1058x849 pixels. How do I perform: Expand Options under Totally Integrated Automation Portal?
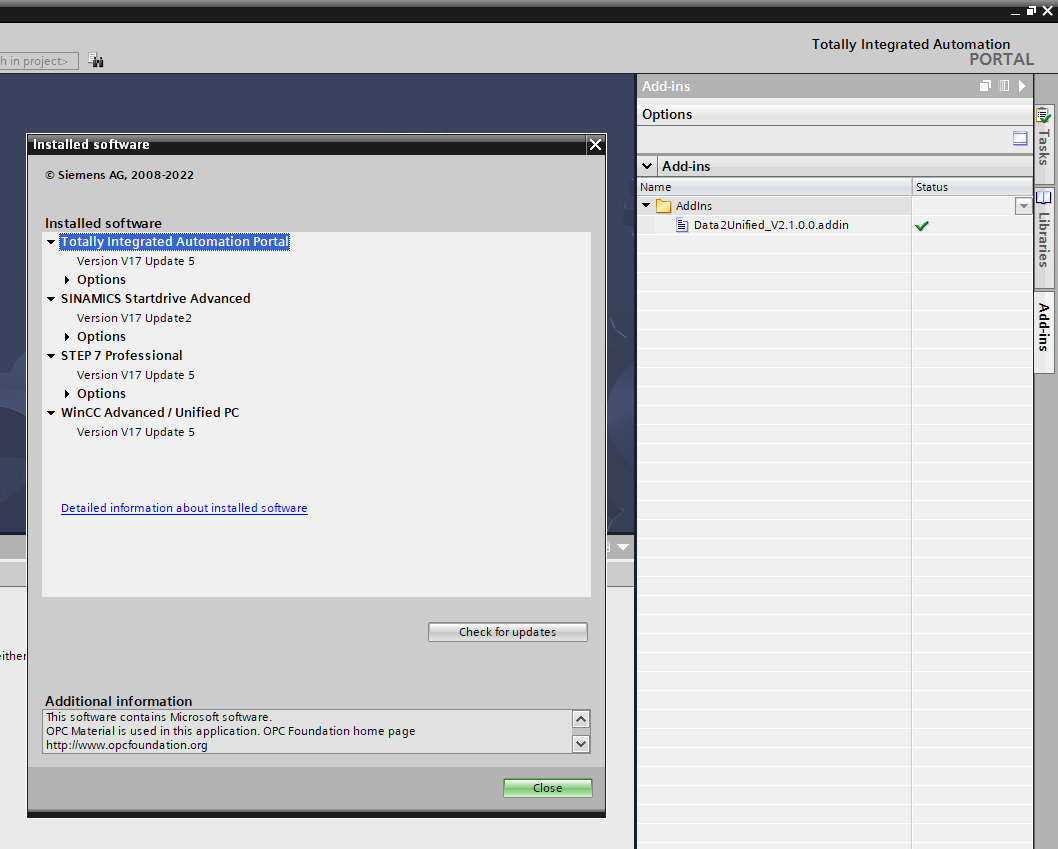coord(67,279)
